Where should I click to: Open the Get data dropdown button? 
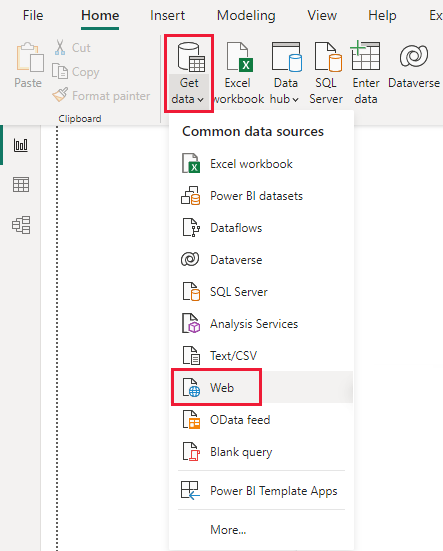pyautogui.click(x=189, y=73)
